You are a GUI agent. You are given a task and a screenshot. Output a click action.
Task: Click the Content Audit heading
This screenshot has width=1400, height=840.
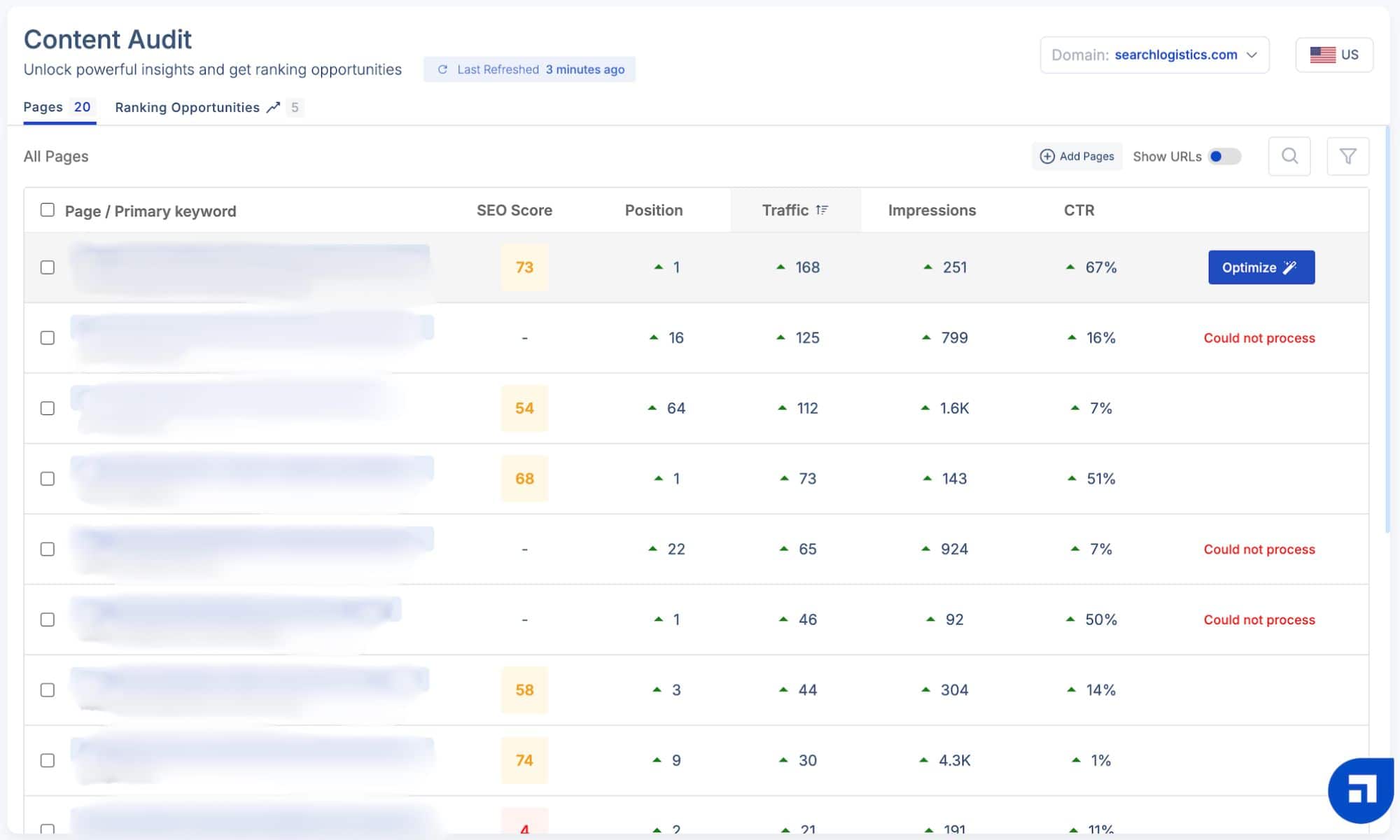(x=108, y=39)
